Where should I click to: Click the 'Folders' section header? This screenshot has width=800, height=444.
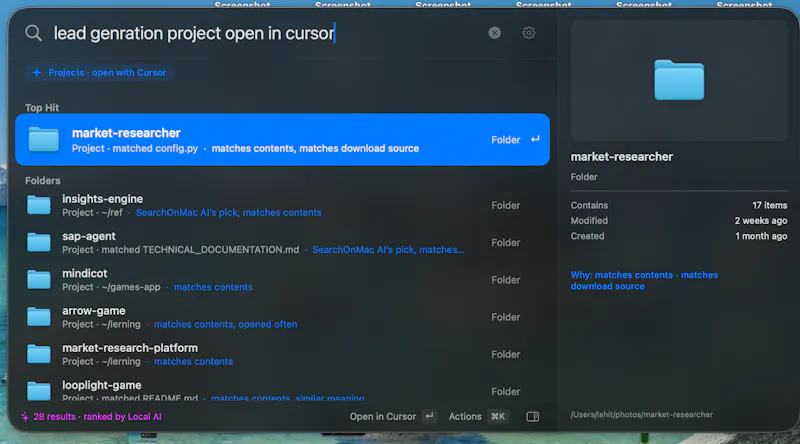[x=43, y=181]
